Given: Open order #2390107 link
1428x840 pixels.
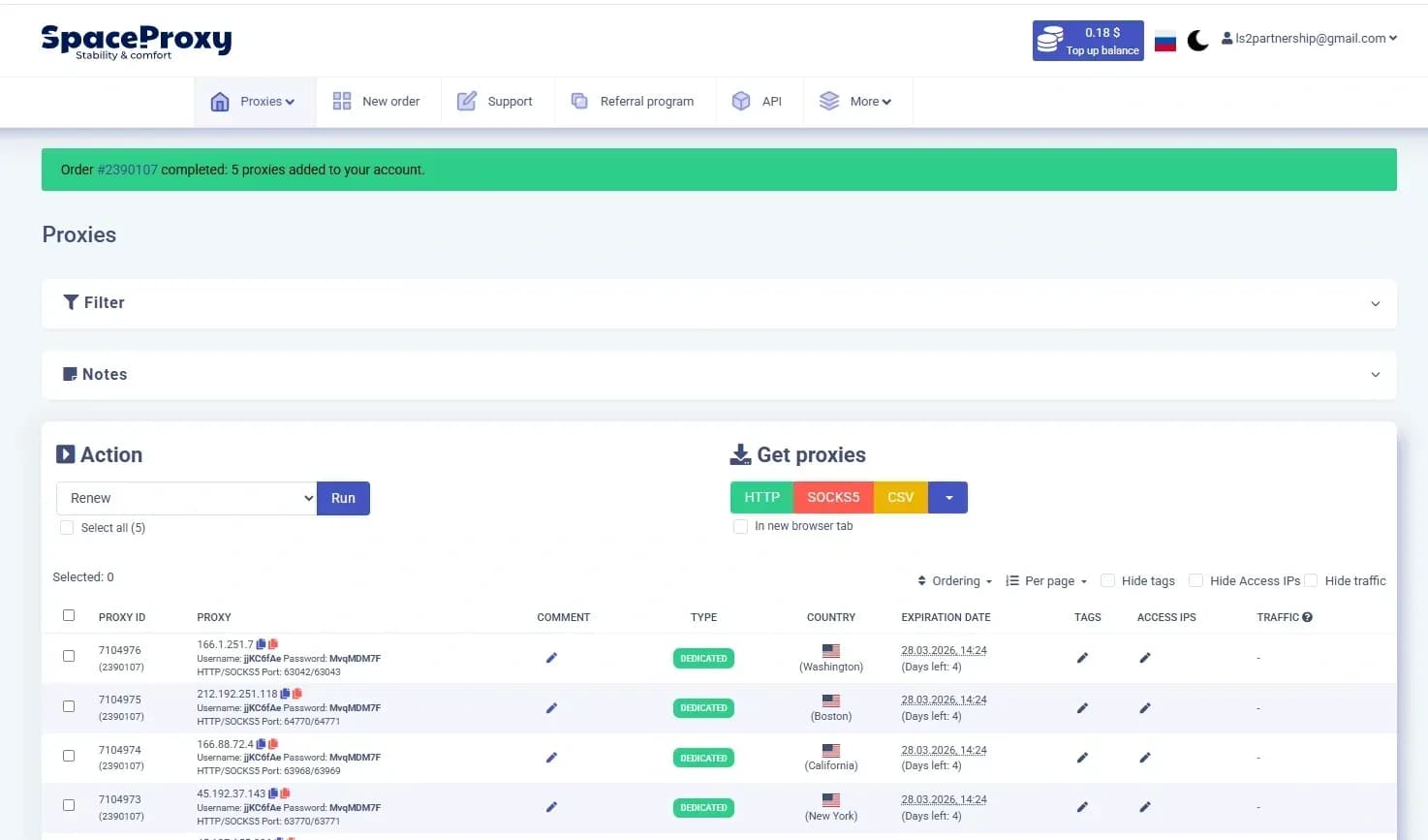Looking at the screenshot, I should [x=127, y=169].
